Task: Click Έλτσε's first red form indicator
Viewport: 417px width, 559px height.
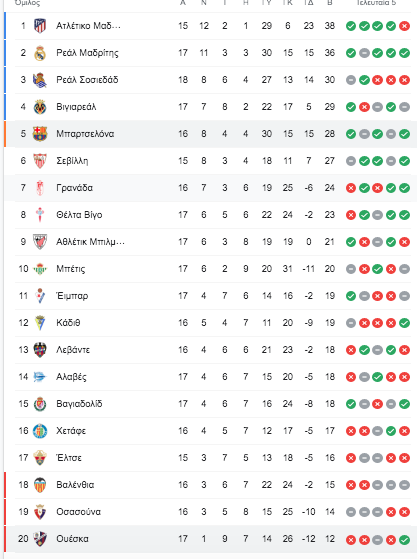Action: [351, 458]
